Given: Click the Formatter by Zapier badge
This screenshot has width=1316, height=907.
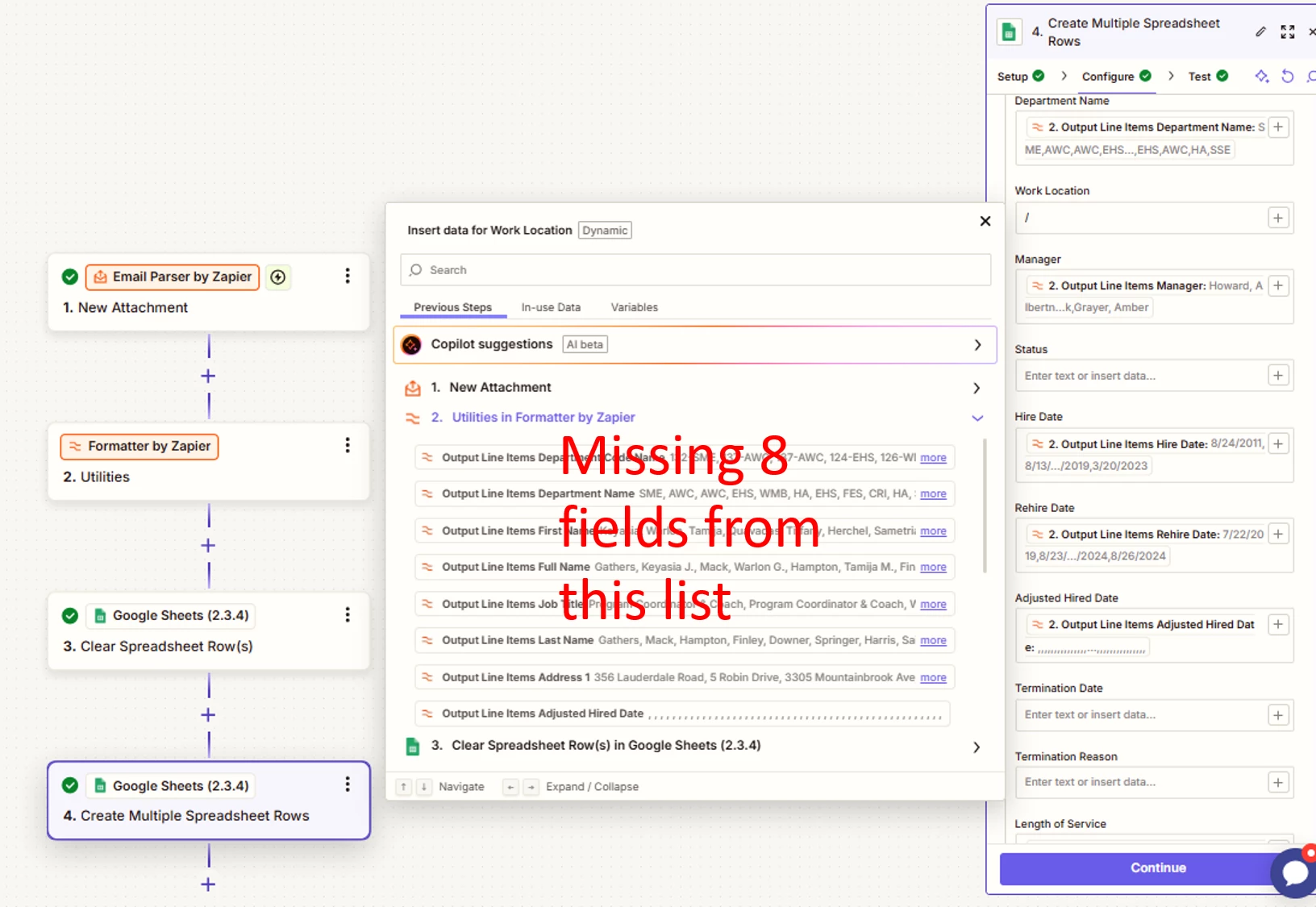Looking at the screenshot, I should [140, 446].
